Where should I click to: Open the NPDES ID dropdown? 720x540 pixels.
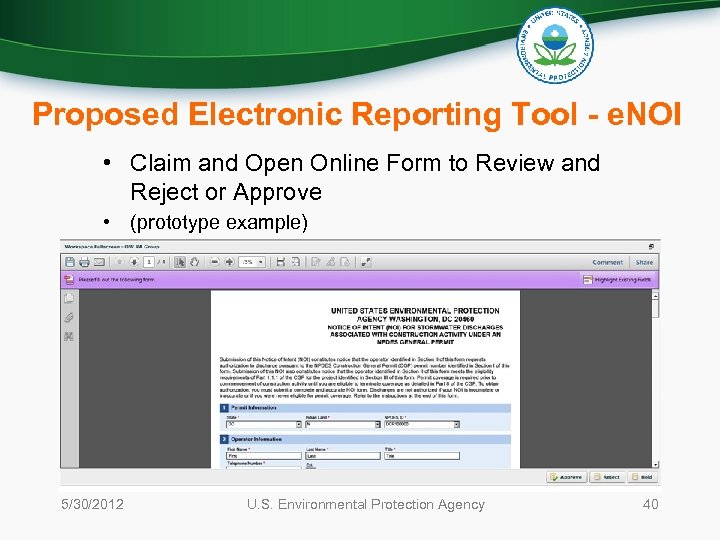[456, 424]
